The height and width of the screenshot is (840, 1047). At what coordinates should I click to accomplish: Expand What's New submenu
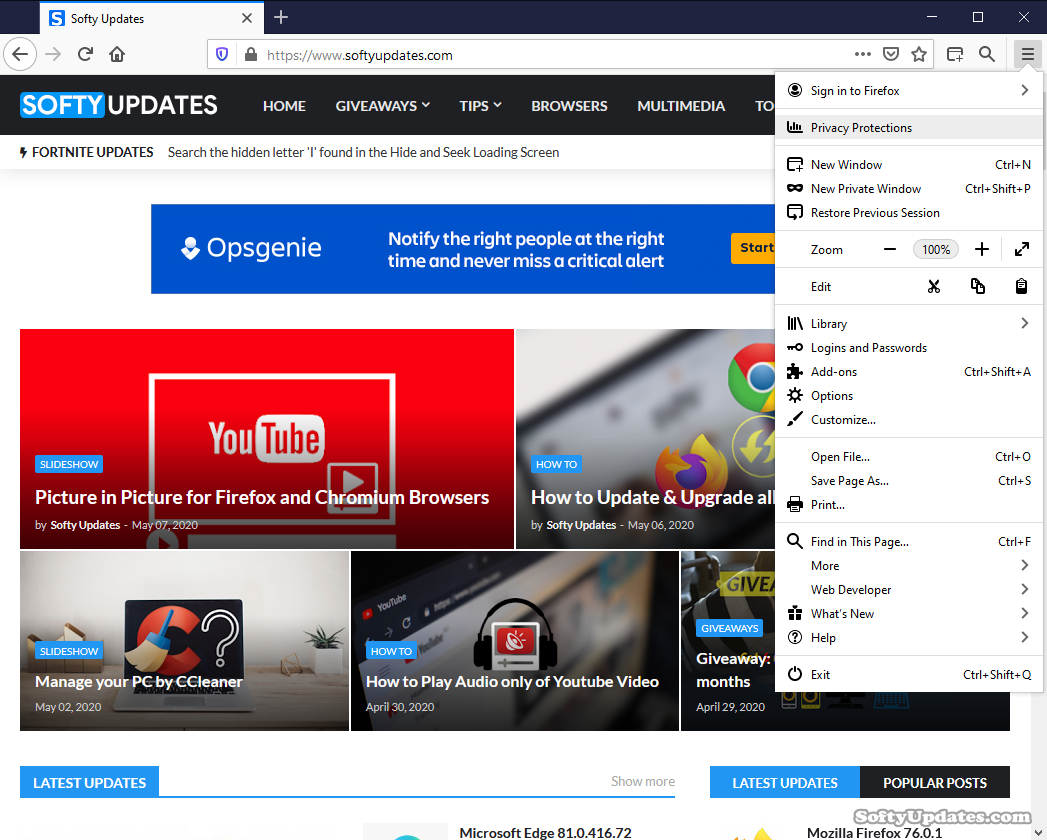pos(909,614)
